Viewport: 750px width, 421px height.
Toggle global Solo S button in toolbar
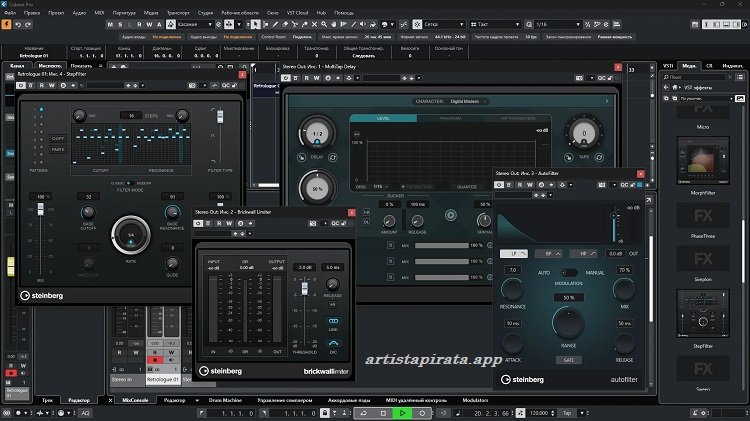click(x=120, y=24)
